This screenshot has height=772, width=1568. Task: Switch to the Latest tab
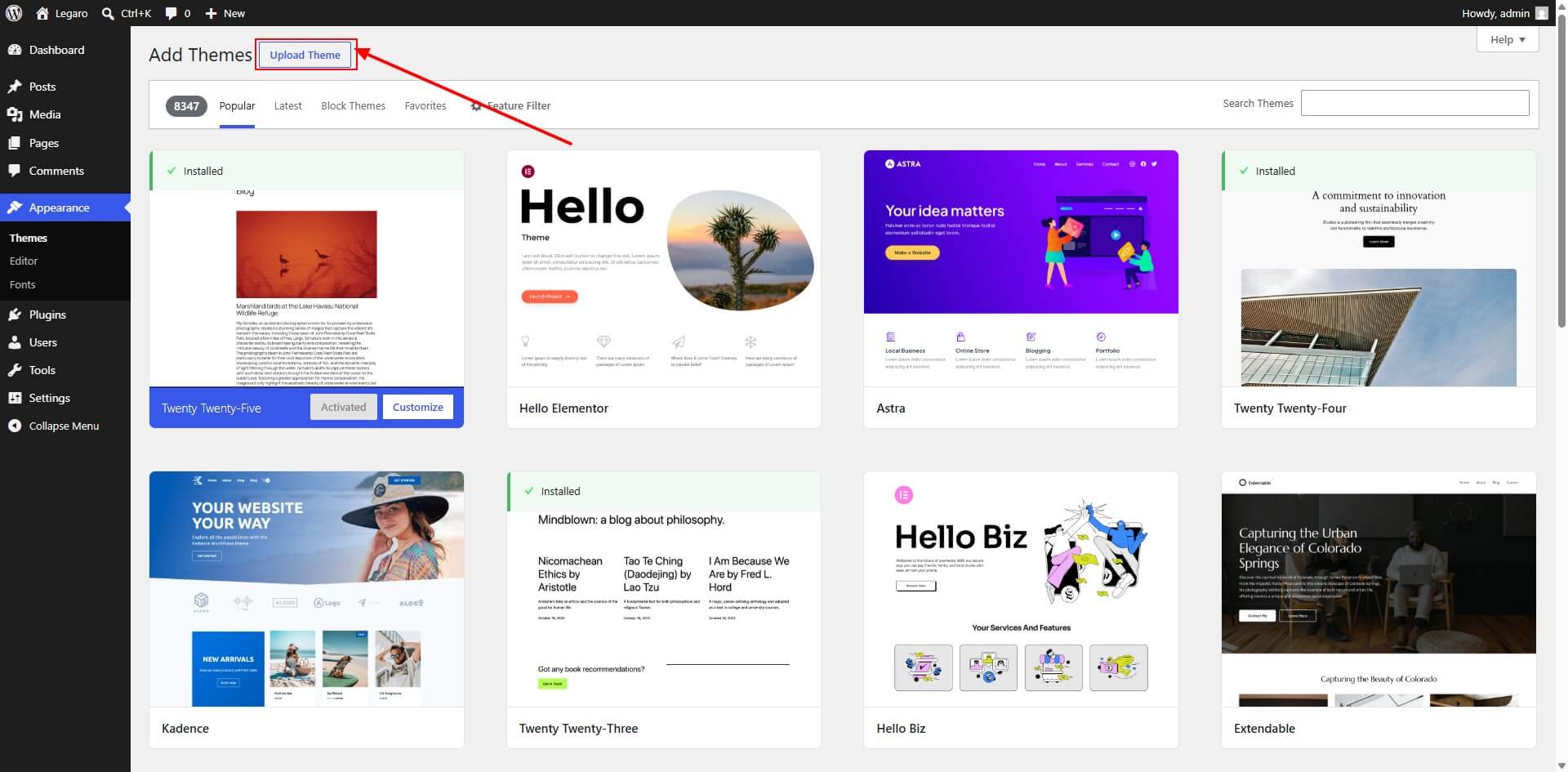point(287,105)
